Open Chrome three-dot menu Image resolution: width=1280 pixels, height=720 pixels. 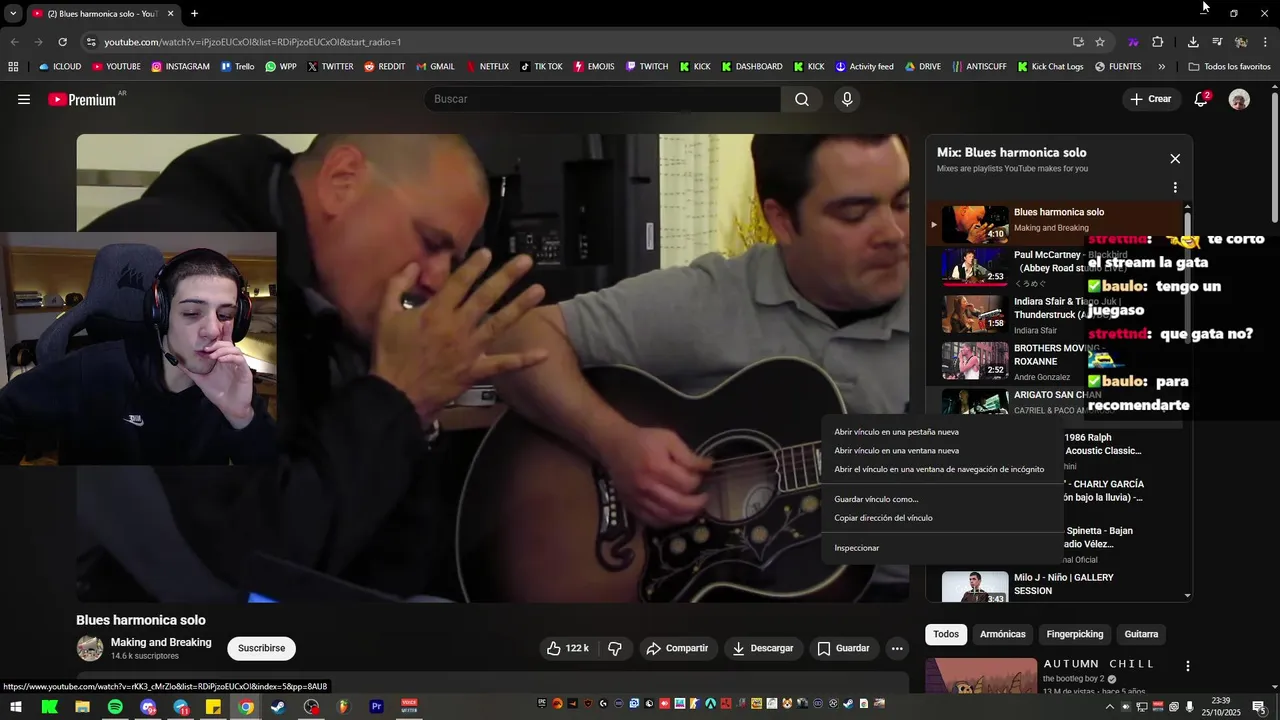pos(1266,42)
